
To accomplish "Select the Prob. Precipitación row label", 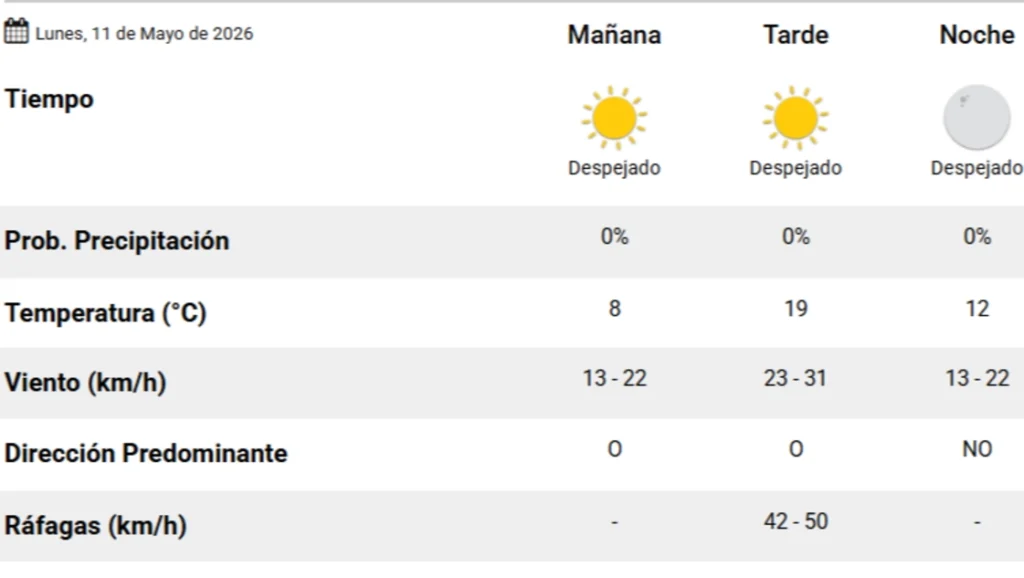I will tap(117, 240).
